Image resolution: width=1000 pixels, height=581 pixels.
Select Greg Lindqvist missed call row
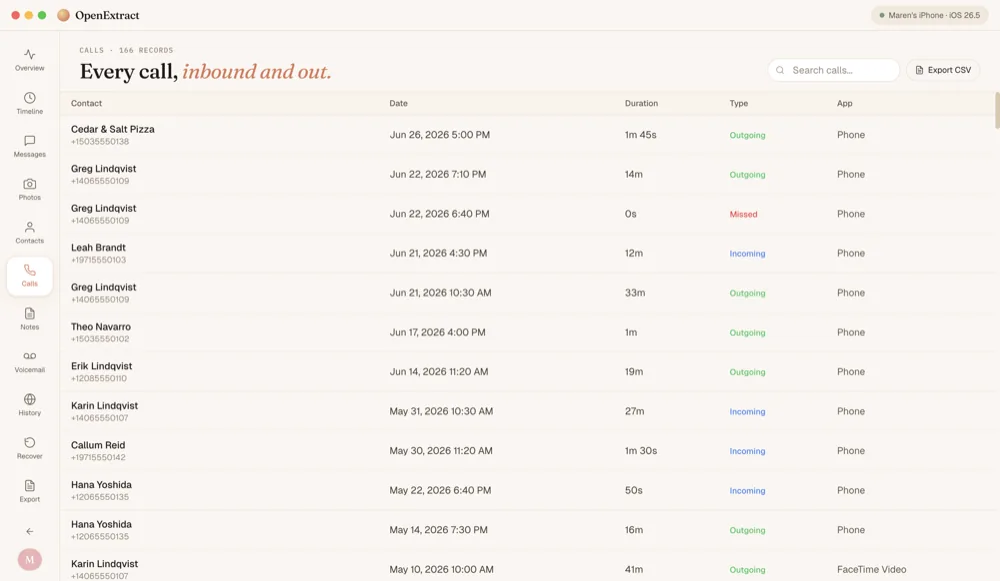527,214
